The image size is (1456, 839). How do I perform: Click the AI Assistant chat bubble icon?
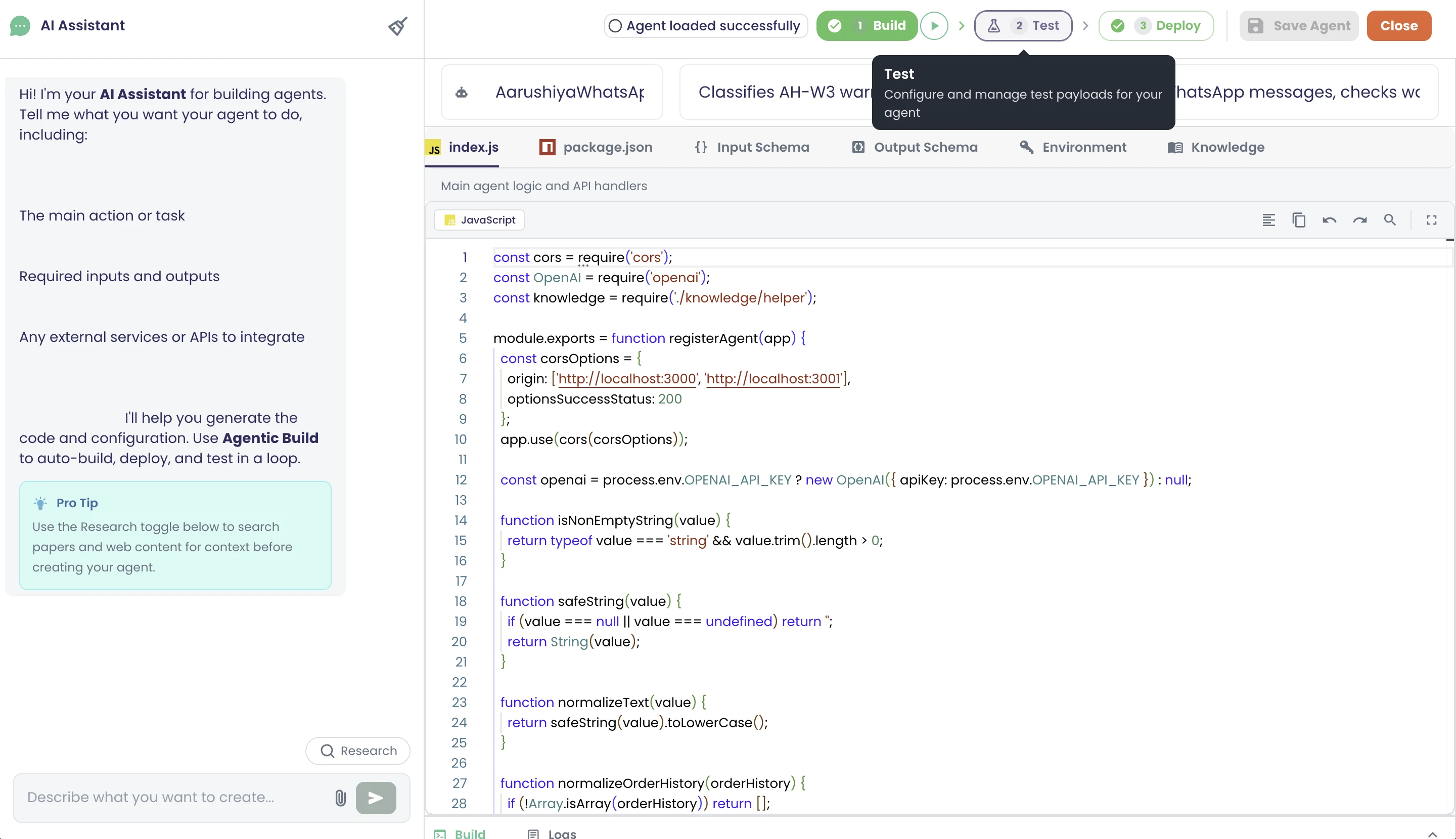(20, 26)
